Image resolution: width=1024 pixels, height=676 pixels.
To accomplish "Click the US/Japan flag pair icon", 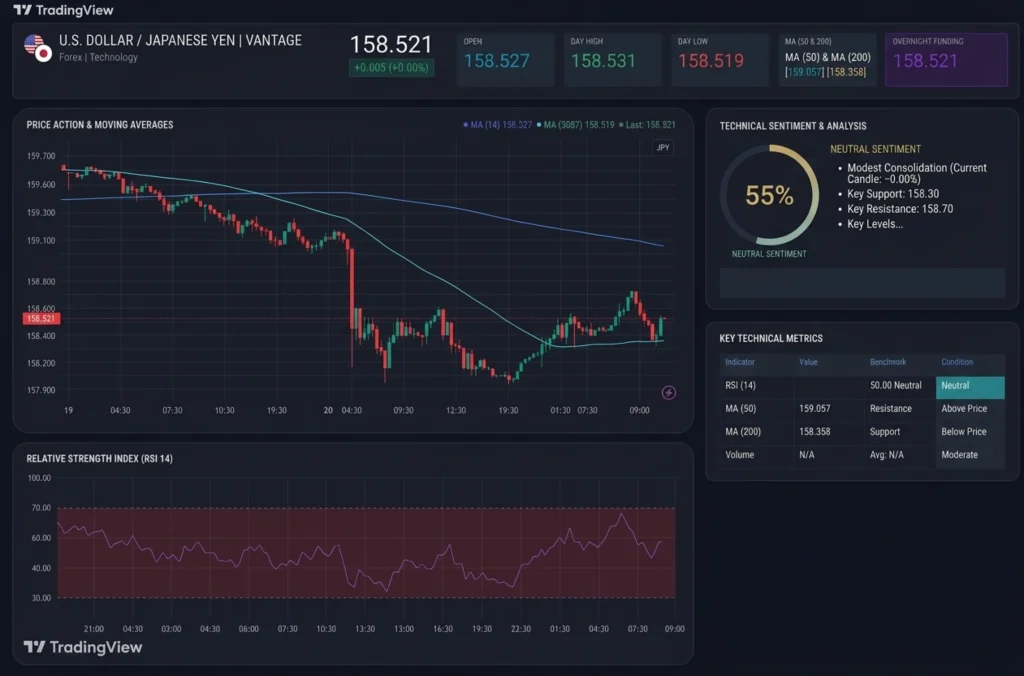I will pos(38,48).
